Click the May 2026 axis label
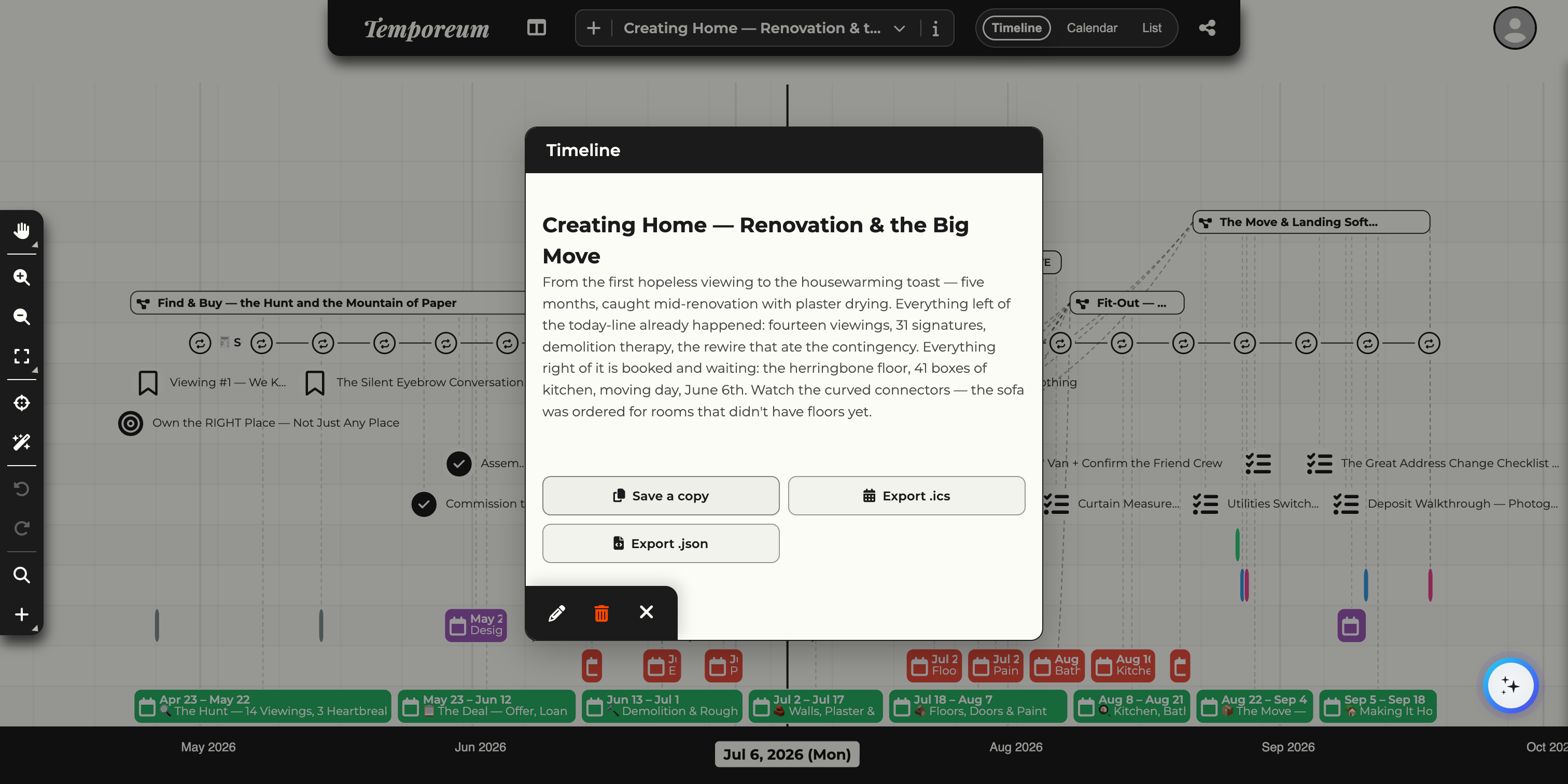 point(208,747)
